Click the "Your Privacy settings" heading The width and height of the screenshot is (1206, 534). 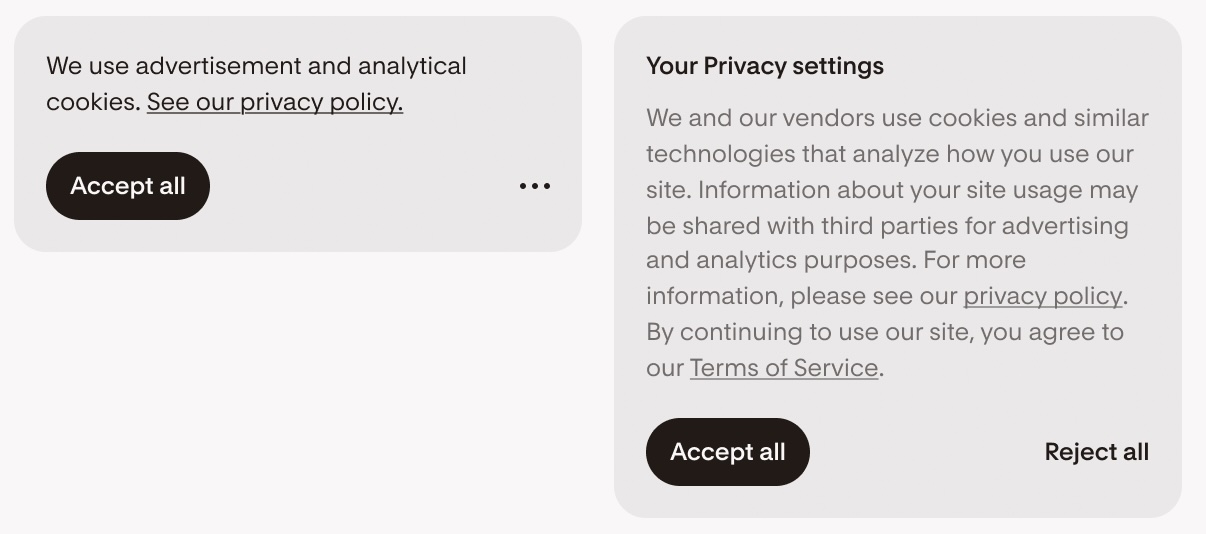coord(765,66)
